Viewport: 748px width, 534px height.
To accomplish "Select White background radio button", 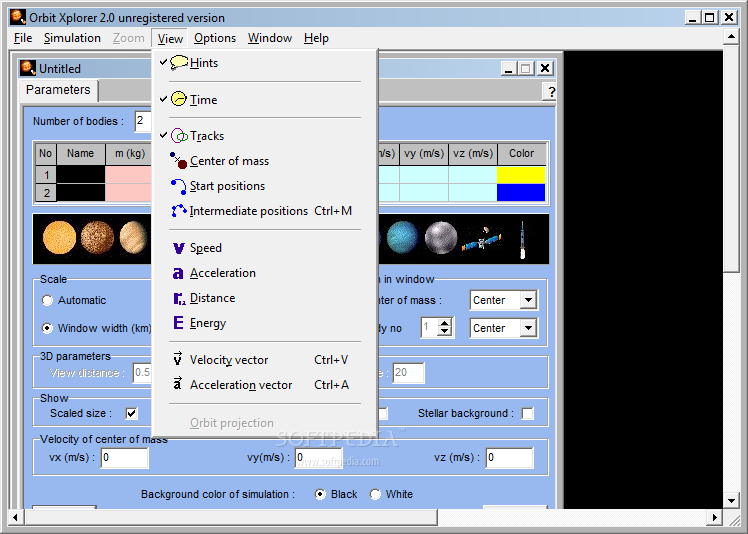I will pyautogui.click(x=375, y=494).
